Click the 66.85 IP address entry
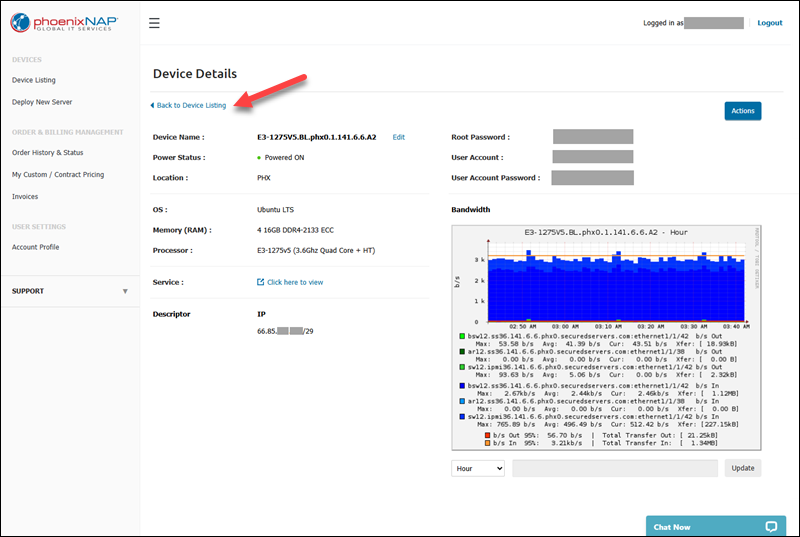Image resolution: width=800 pixels, height=537 pixels. (x=285, y=331)
